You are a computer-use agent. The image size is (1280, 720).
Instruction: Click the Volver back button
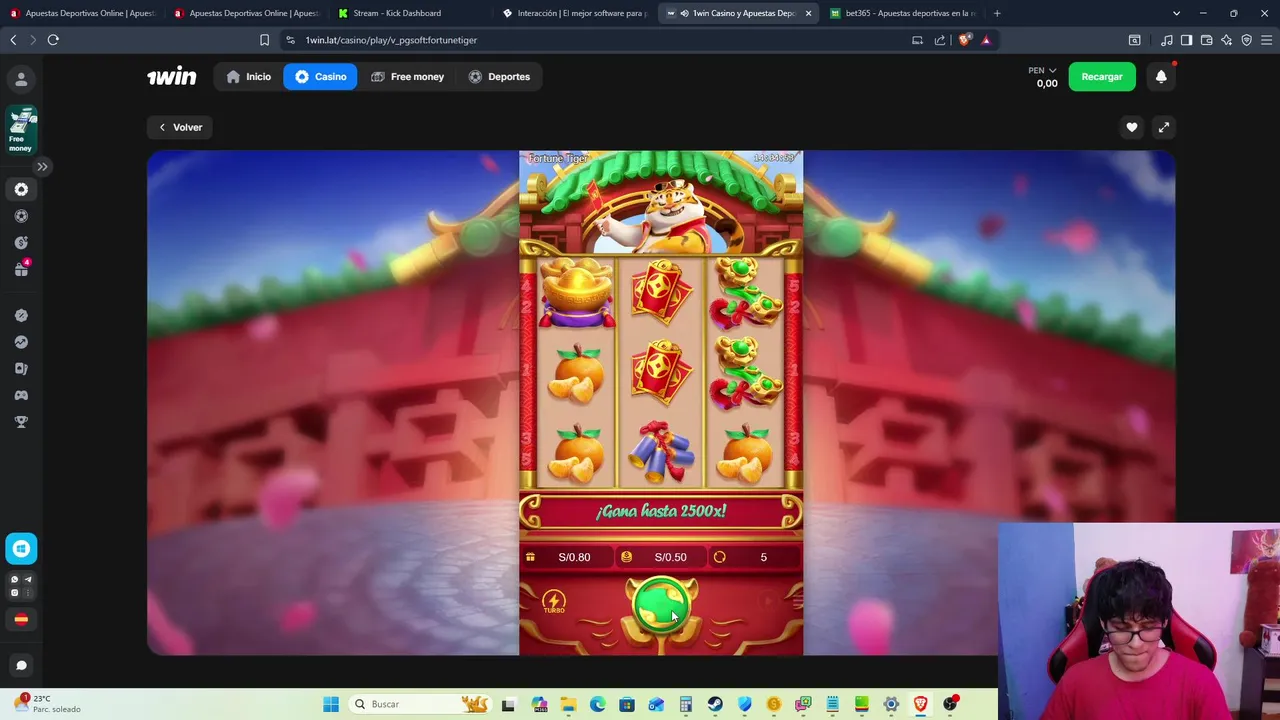tap(180, 127)
